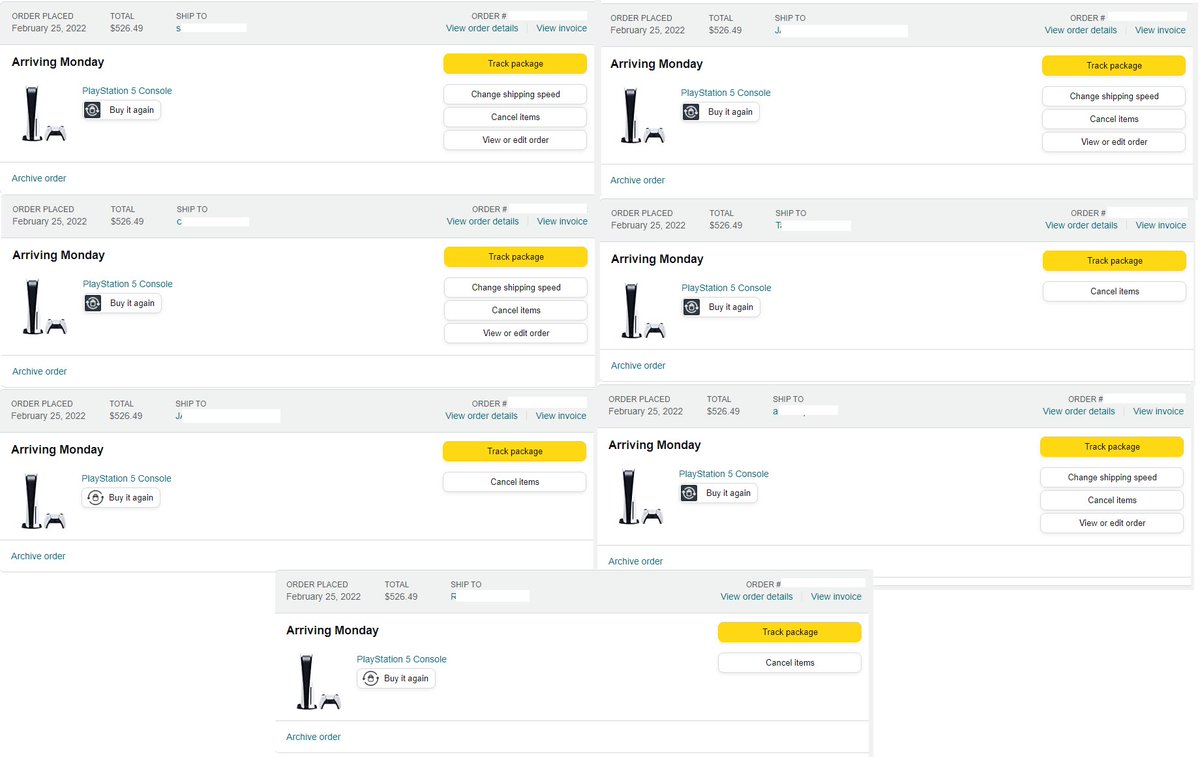The width and height of the screenshot is (1200, 757).
Task: View invoice for order shipped to 'a'
Action: [1158, 411]
